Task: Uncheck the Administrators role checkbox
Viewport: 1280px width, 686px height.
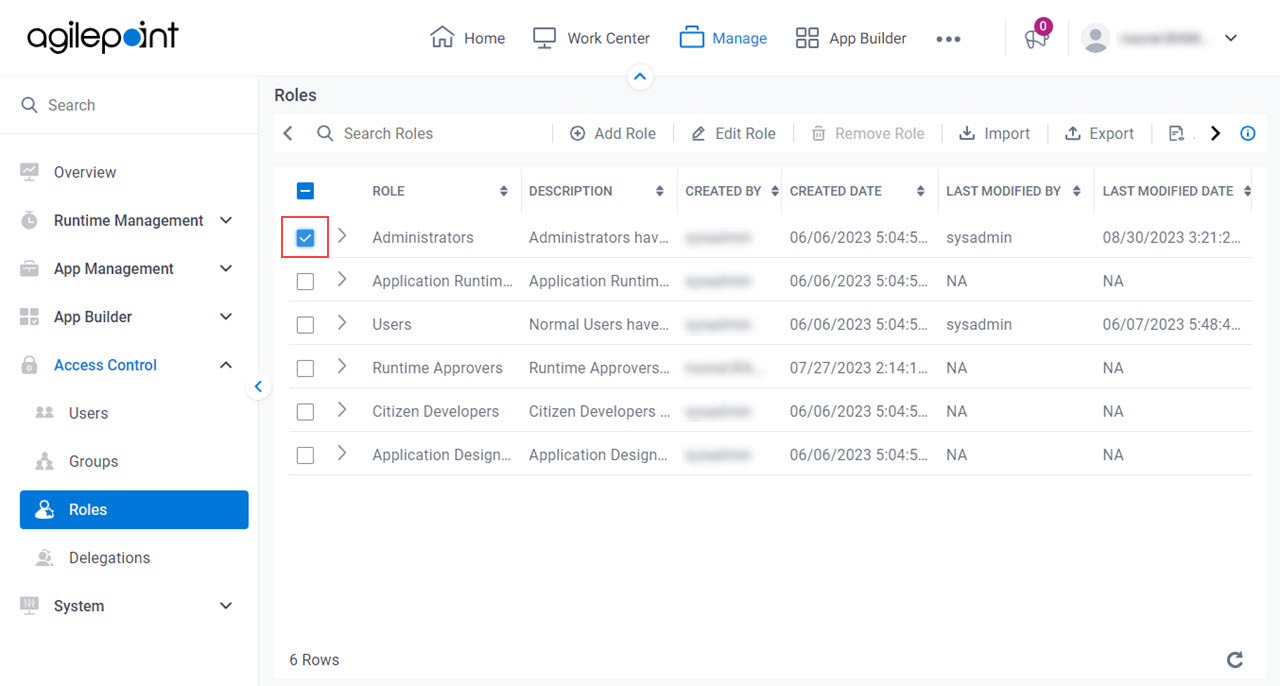Action: [x=306, y=238]
